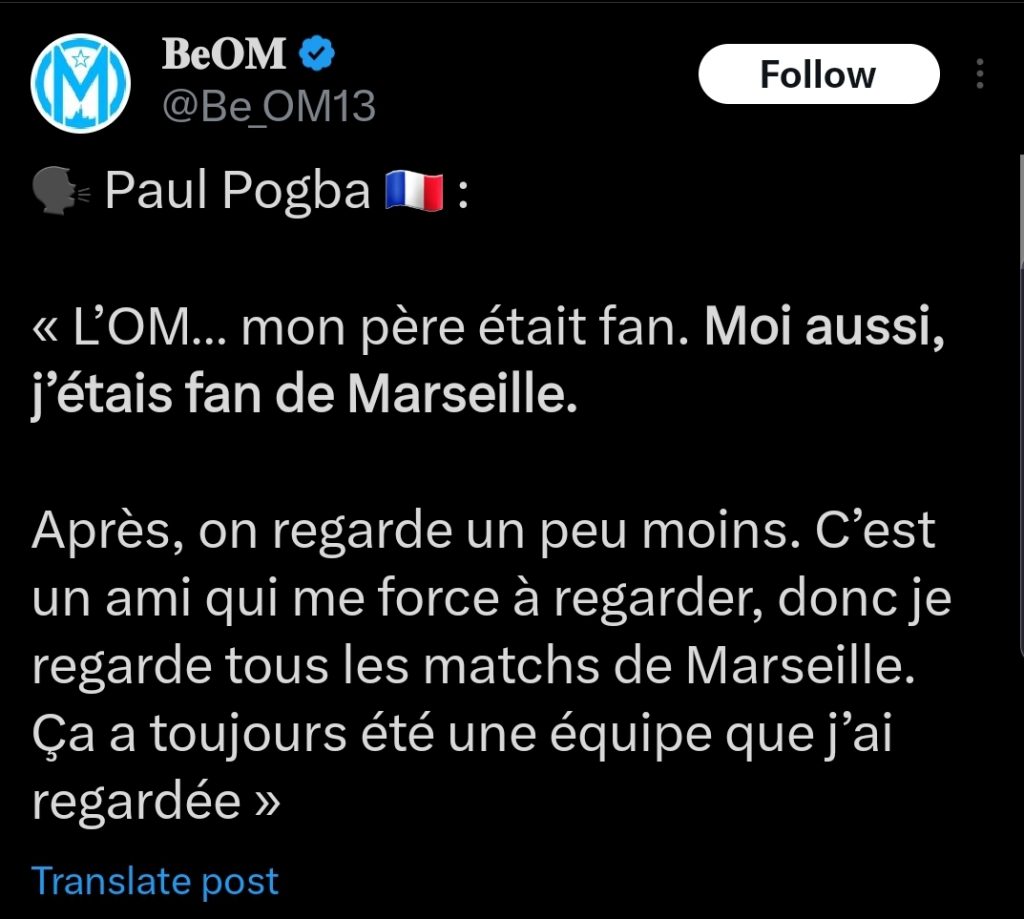Follow the BeOM account

[x=819, y=74]
